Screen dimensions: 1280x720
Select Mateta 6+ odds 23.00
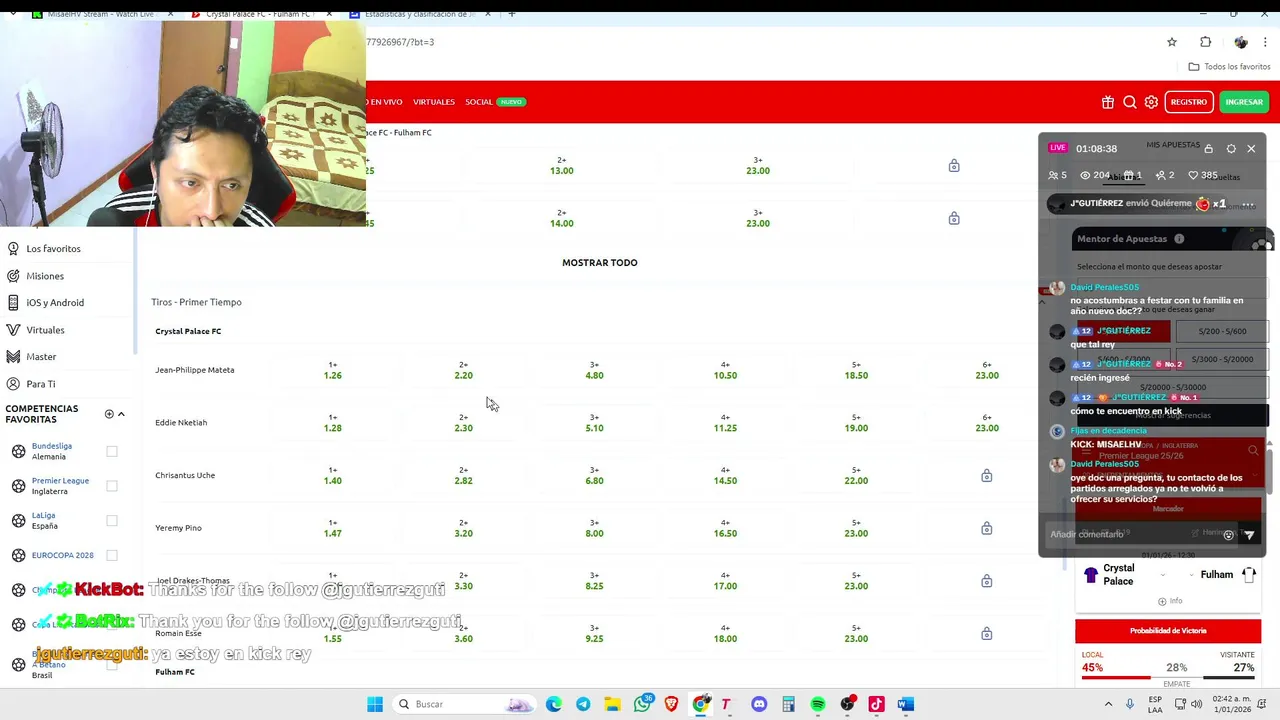(x=987, y=370)
